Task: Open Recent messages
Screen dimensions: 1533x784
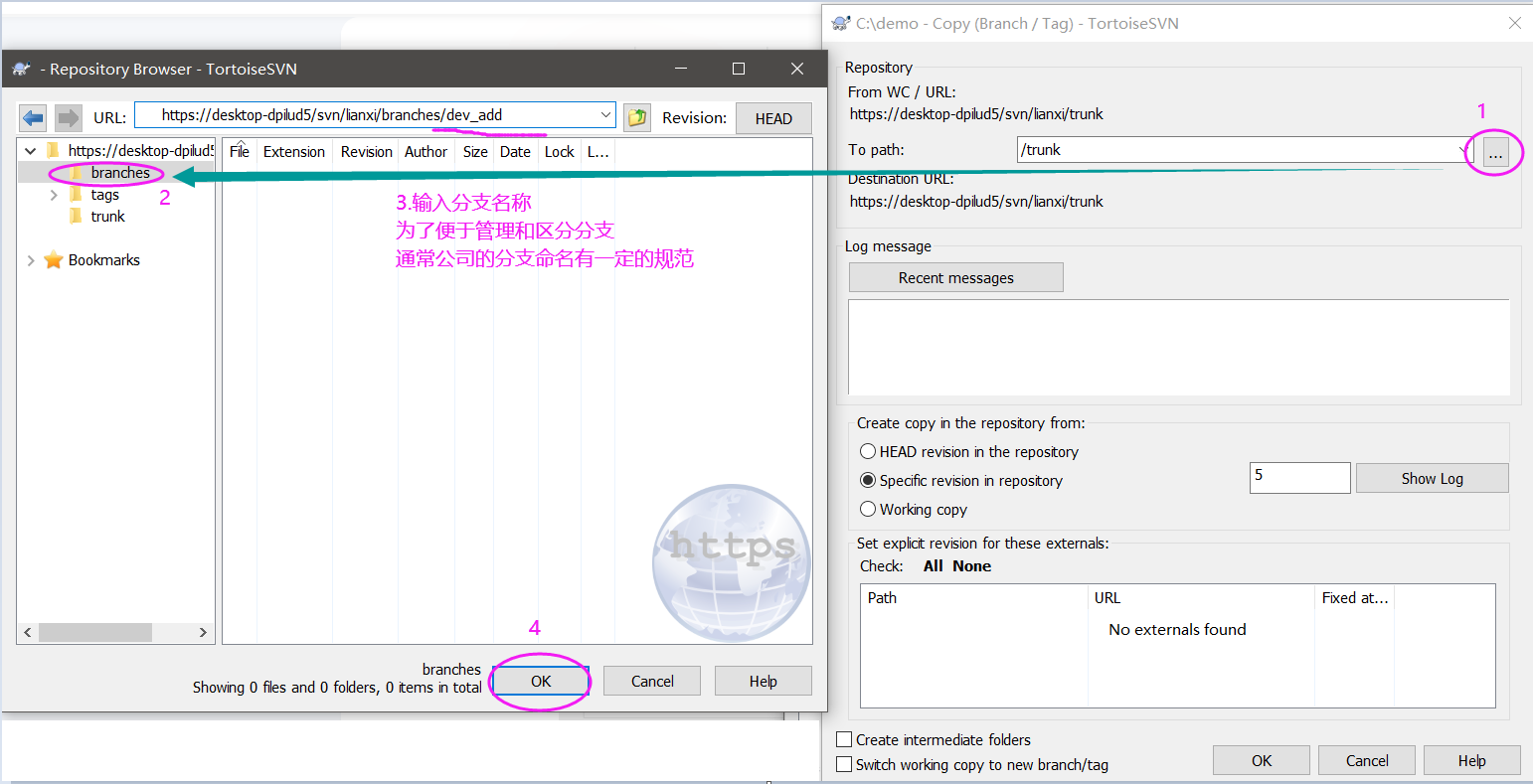Action: pos(956,277)
